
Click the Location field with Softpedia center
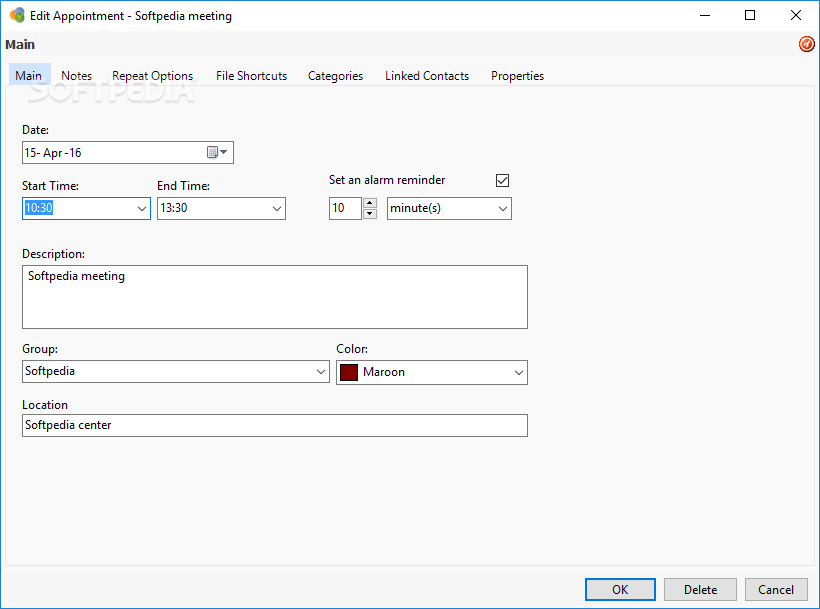click(275, 426)
